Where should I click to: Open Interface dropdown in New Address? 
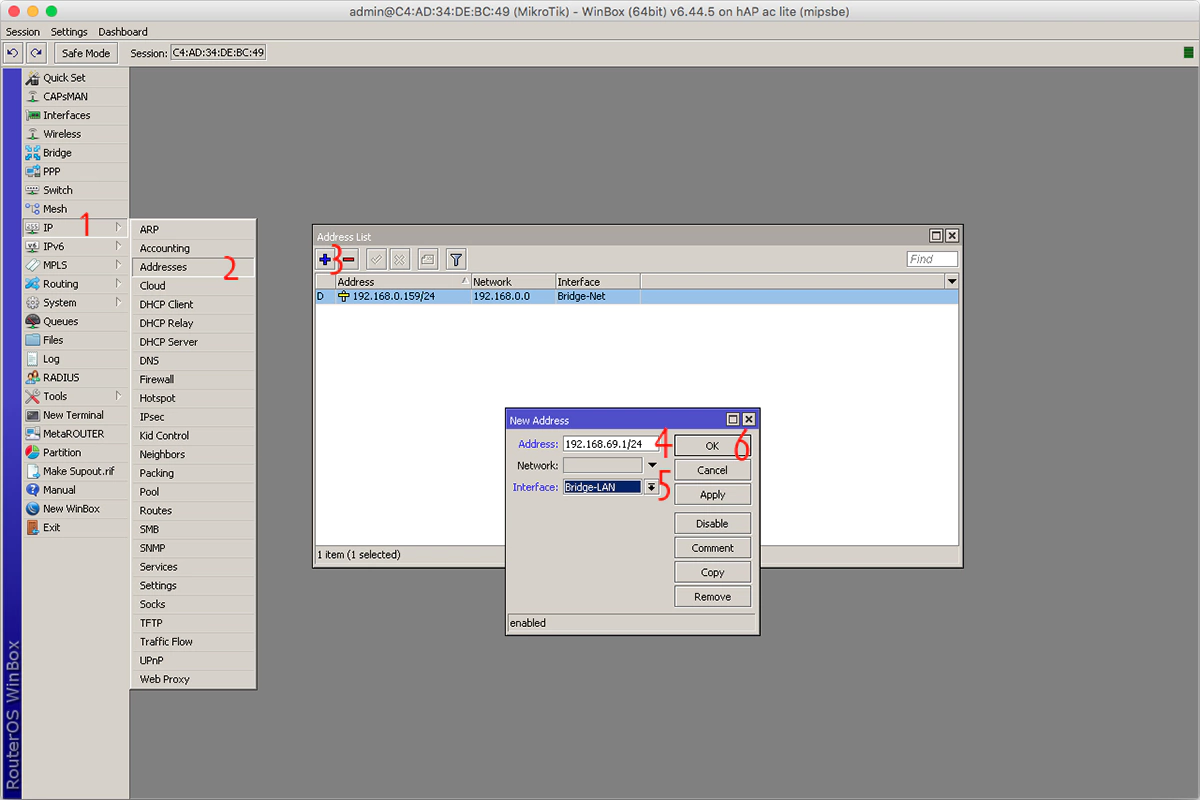point(651,487)
